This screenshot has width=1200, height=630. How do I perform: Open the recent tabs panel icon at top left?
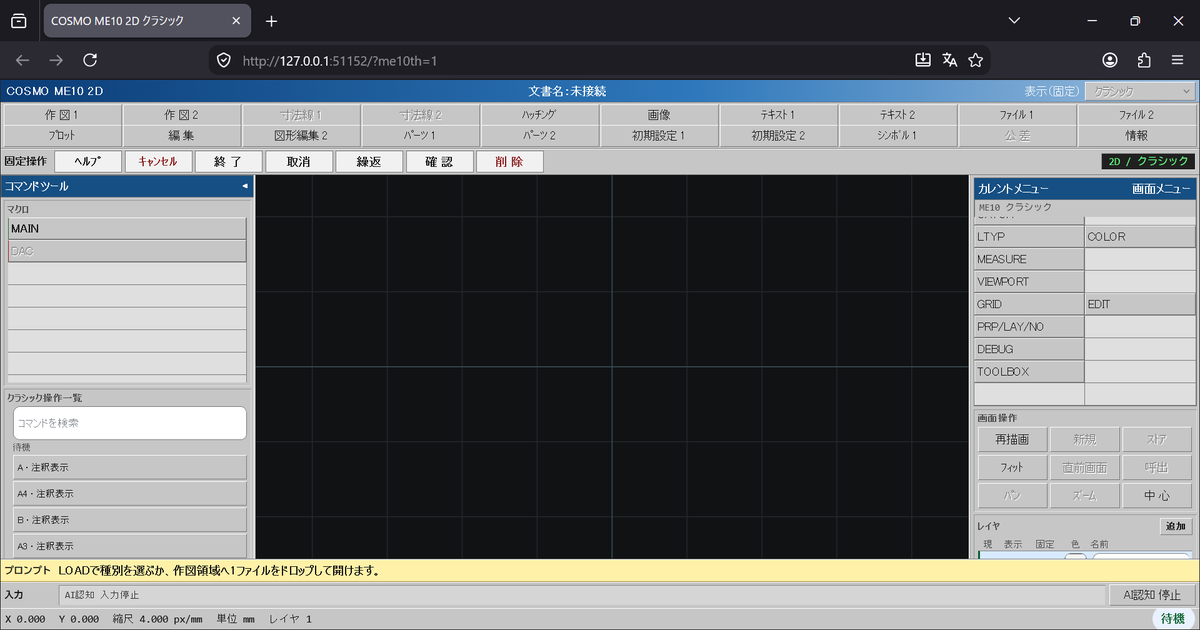tap(18, 21)
